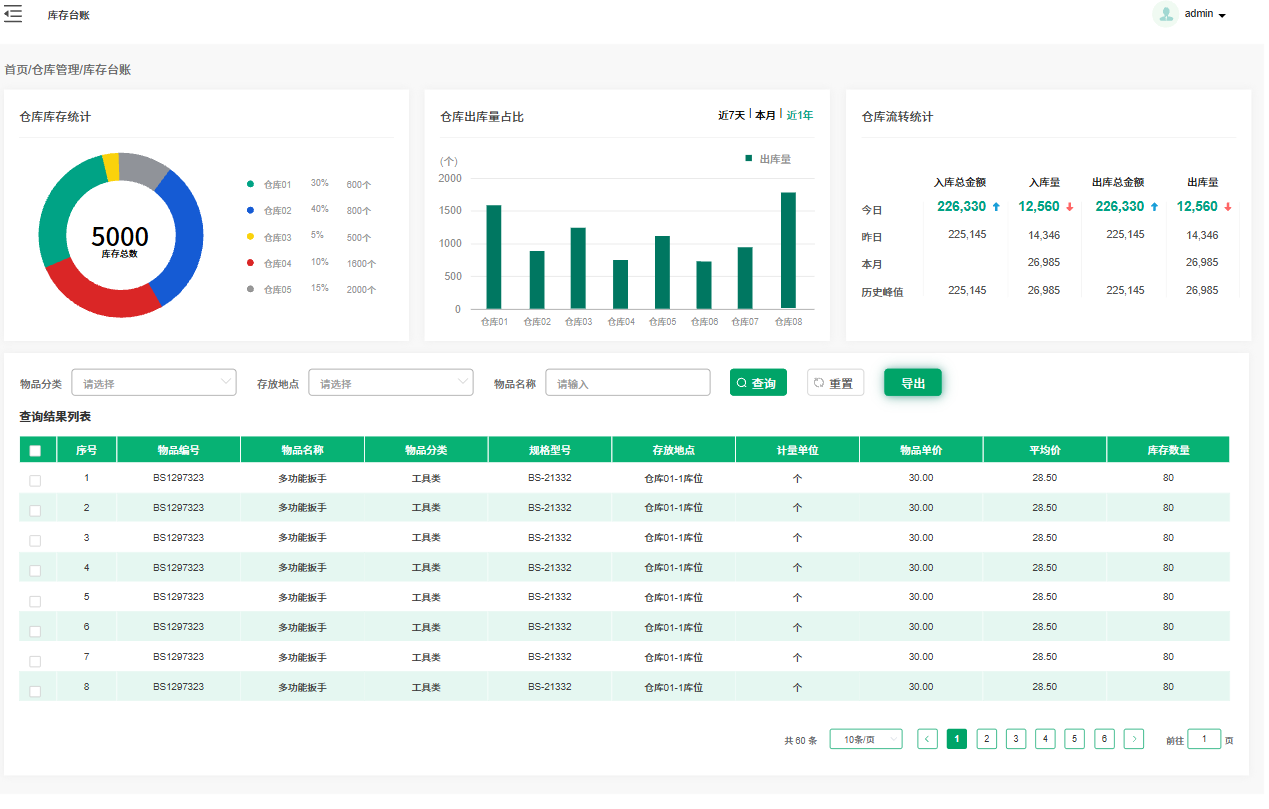Select the checkbox for row 5
1269x809 pixels.
tap(35, 601)
